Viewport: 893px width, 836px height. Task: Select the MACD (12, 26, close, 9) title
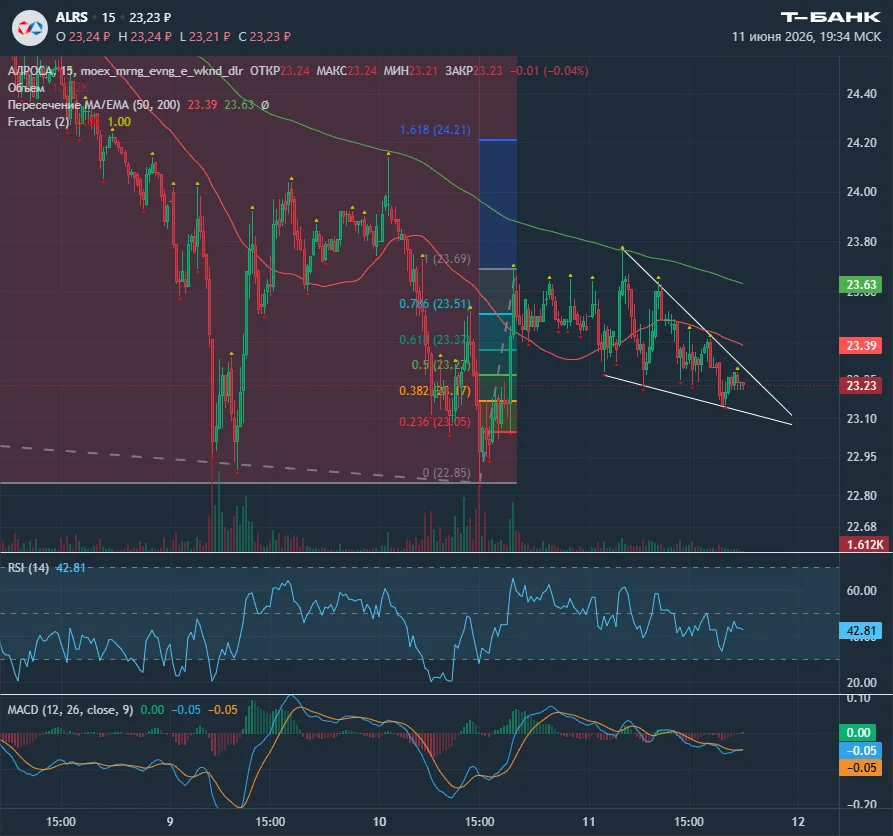(x=70, y=710)
